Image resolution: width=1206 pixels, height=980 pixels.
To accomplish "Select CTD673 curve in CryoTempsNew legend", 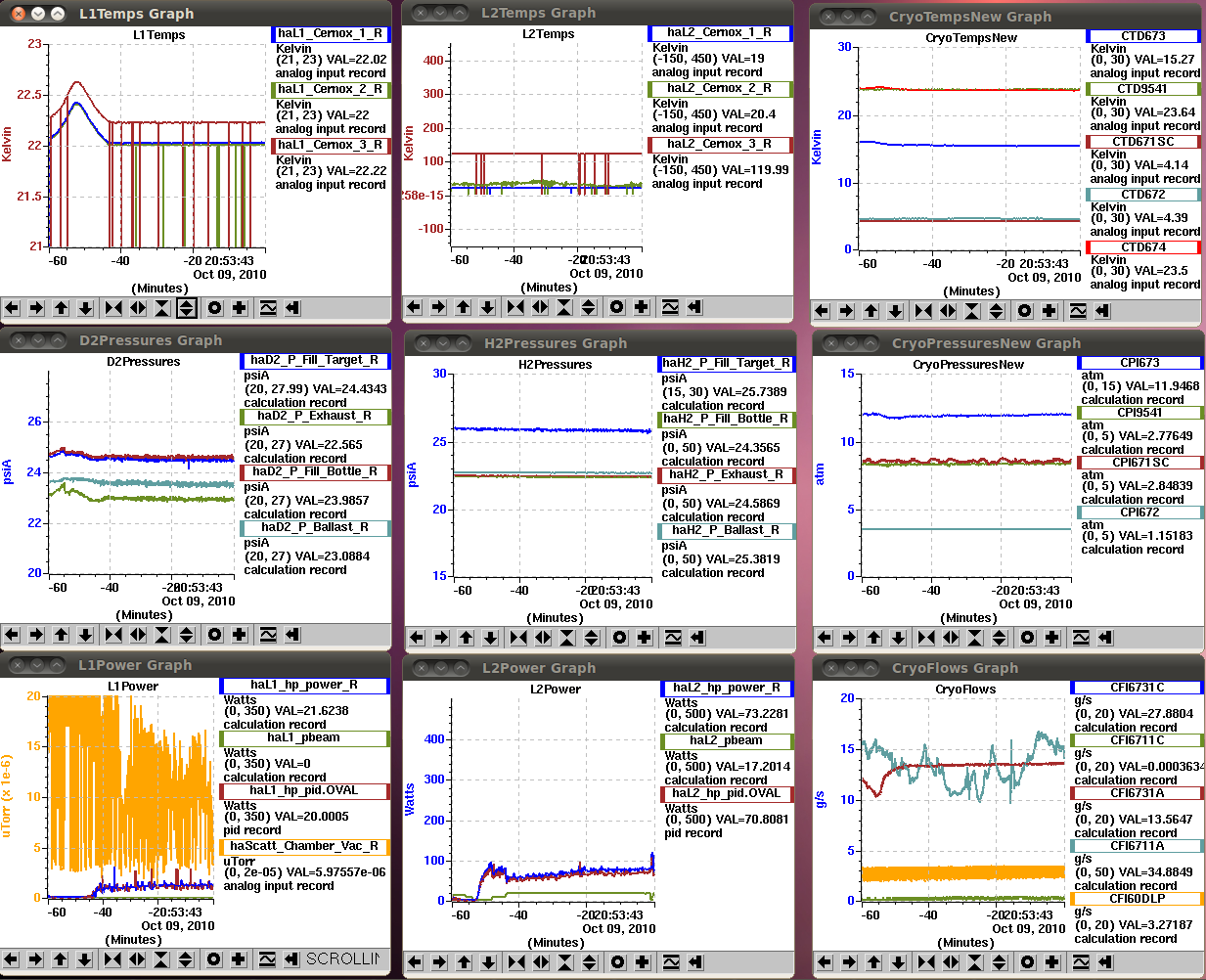I will [x=1143, y=36].
